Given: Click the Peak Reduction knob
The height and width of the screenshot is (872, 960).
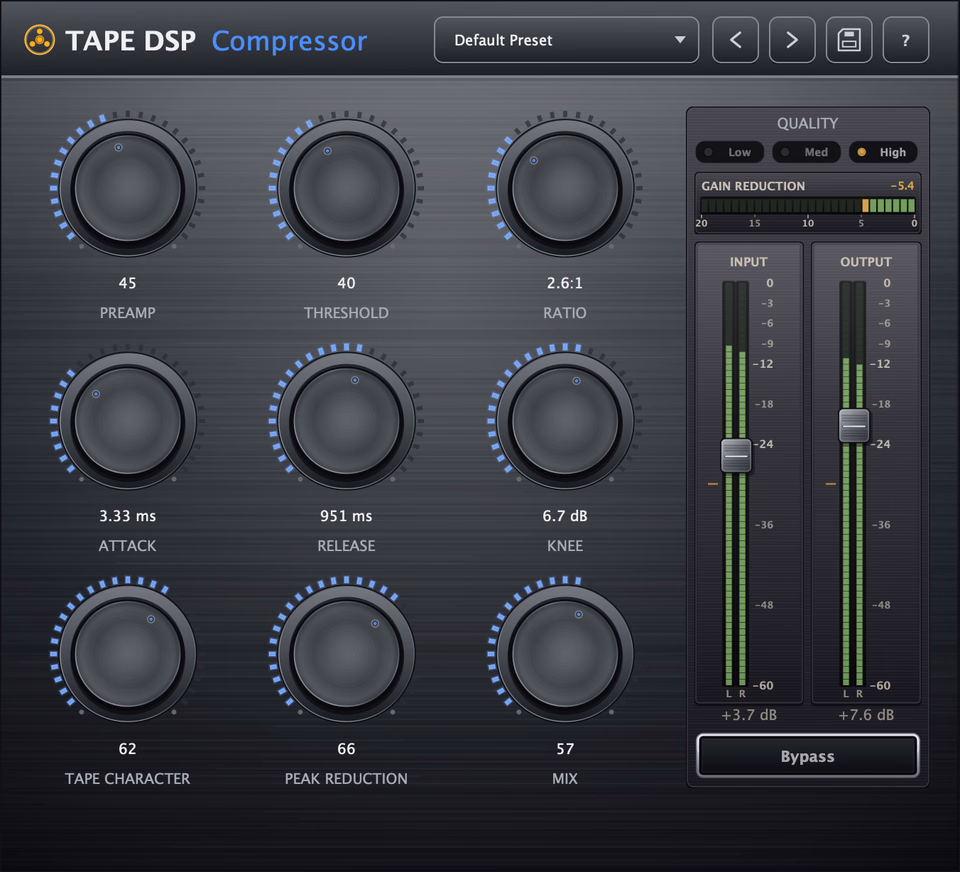Looking at the screenshot, I should click(346, 653).
